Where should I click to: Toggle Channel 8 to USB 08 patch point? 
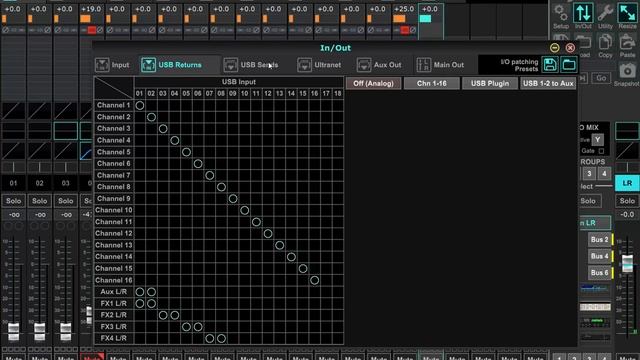221,187
